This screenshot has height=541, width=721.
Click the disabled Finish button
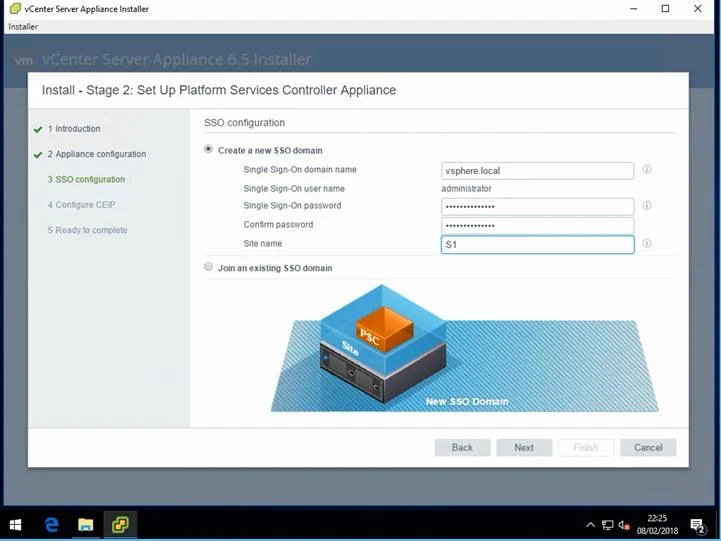586,447
